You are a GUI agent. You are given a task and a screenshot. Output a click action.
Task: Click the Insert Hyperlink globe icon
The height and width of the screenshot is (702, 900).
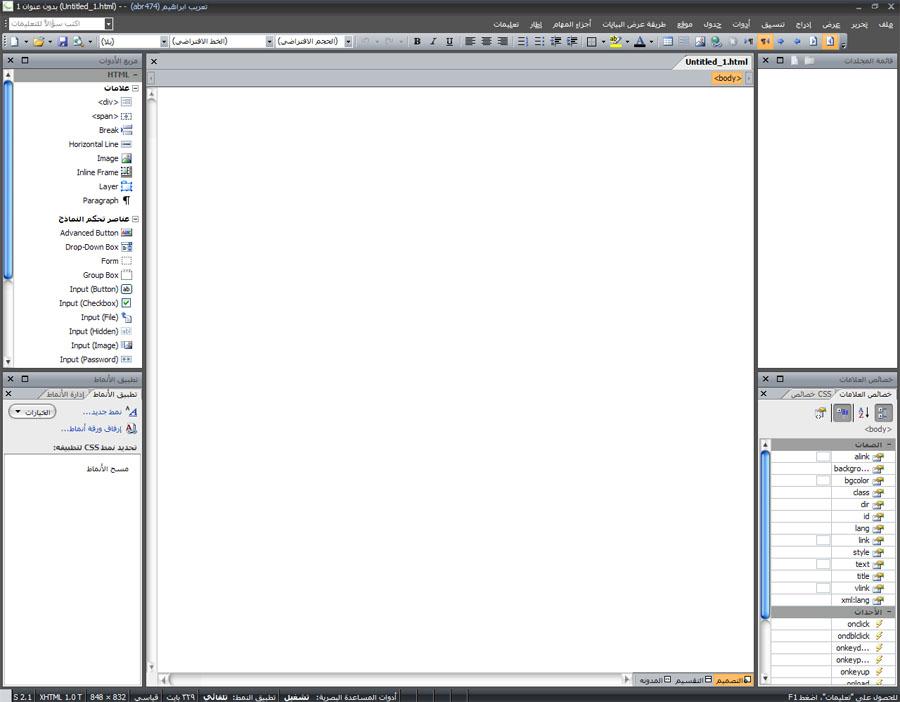[716, 42]
